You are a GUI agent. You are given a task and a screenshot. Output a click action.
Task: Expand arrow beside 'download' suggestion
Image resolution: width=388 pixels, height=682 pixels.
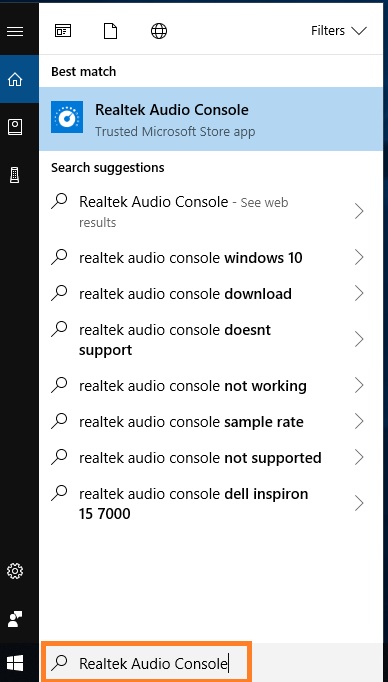359,294
